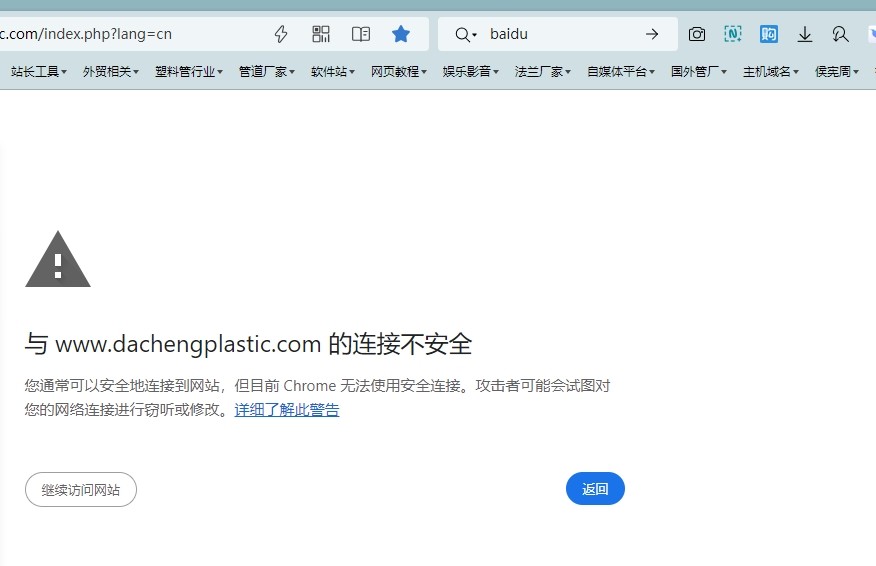The width and height of the screenshot is (876, 566).
Task: Click the lightning speed mode icon
Action: [x=281, y=34]
